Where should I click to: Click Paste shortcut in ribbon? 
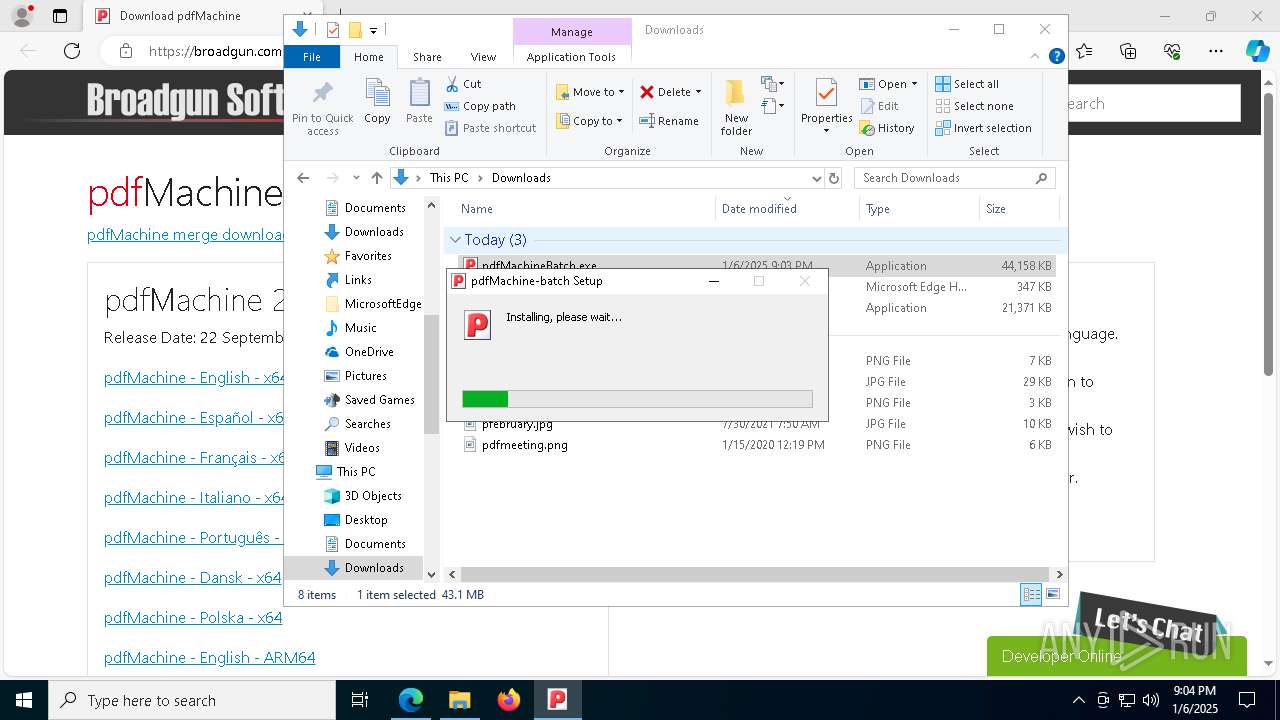pyautogui.click(x=490, y=128)
